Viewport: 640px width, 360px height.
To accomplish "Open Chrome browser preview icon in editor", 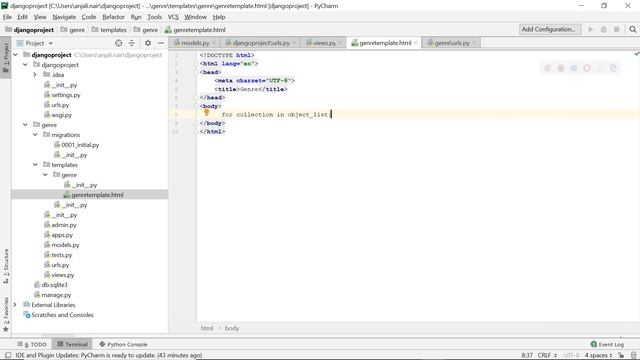I will point(547,68).
